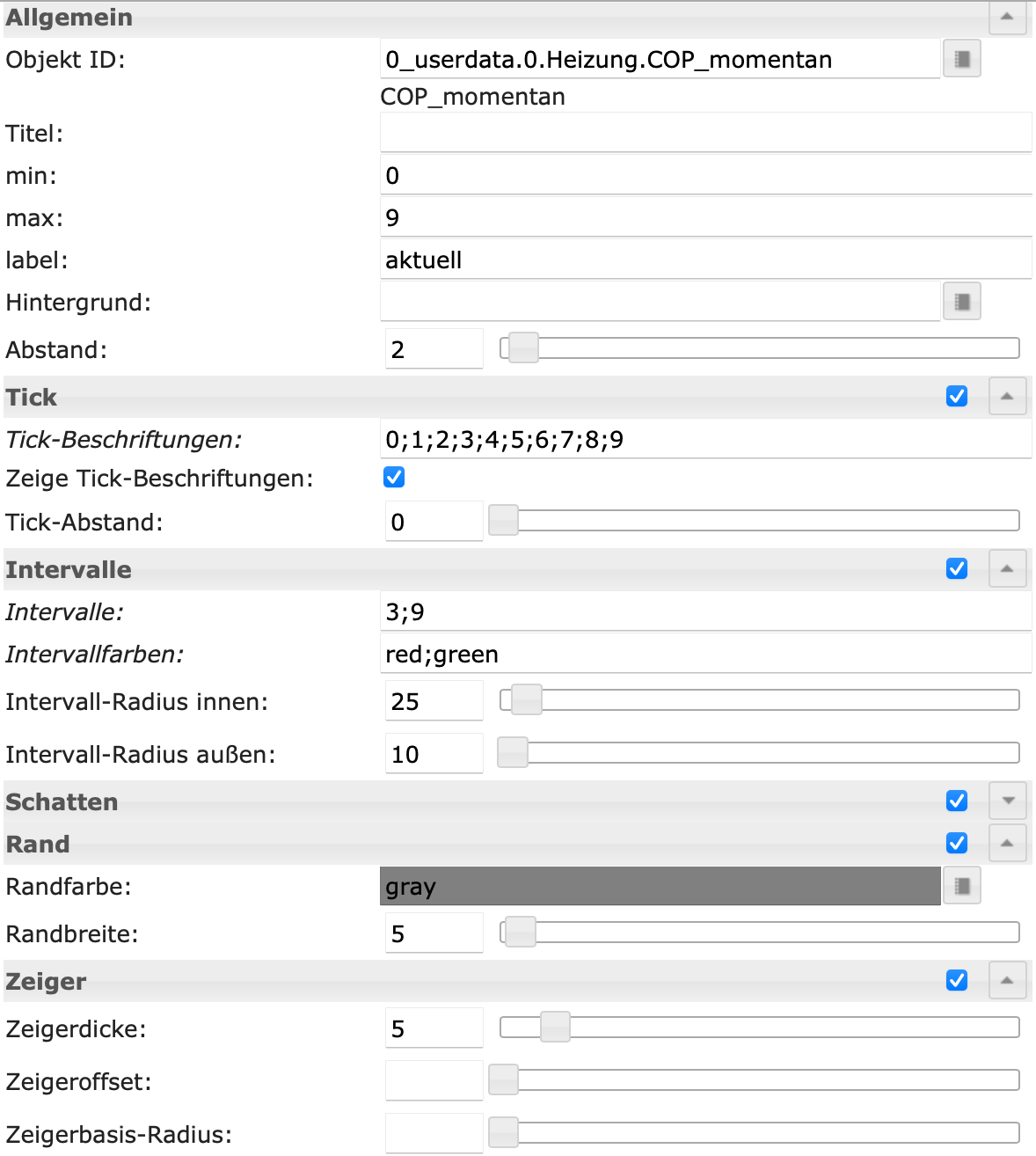Viewport: 1036px width, 1156px height.
Task: Toggle the Schatten checkbox
Action: tap(957, 801)
